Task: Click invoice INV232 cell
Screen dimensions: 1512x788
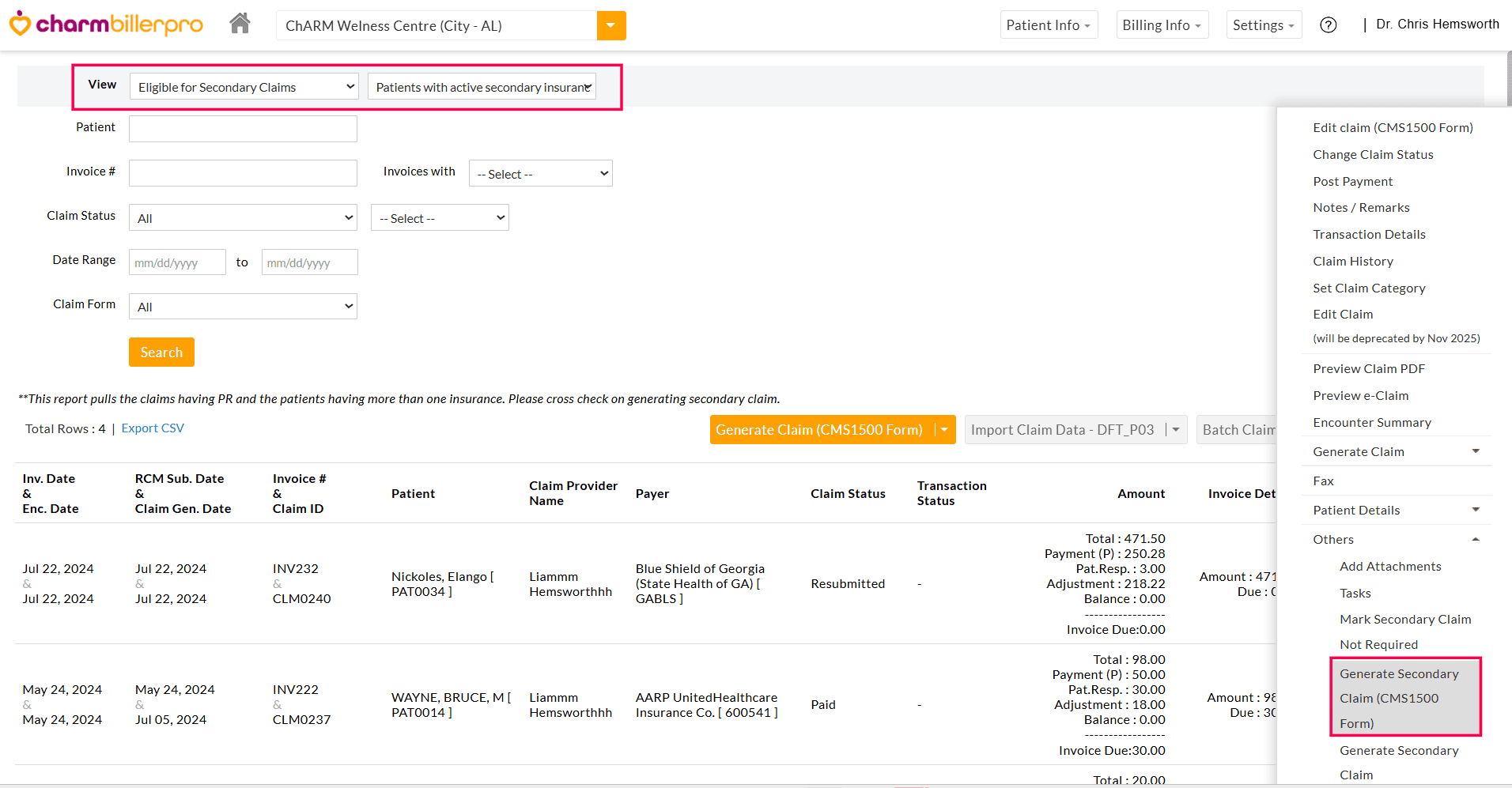Action: point(296,569)
